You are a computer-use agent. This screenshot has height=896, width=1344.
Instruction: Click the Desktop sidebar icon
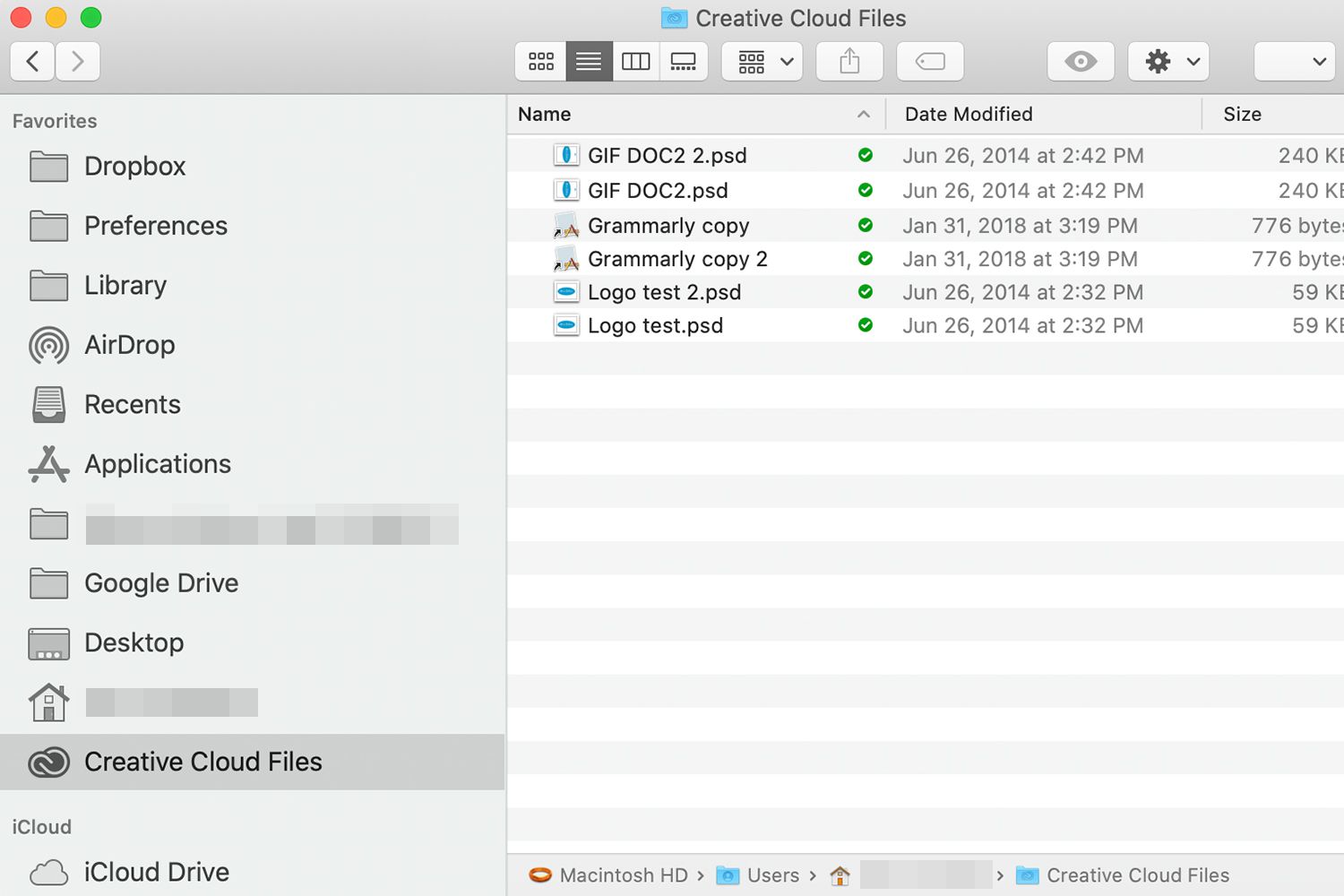pyautogui.click(x=48, y=643)
